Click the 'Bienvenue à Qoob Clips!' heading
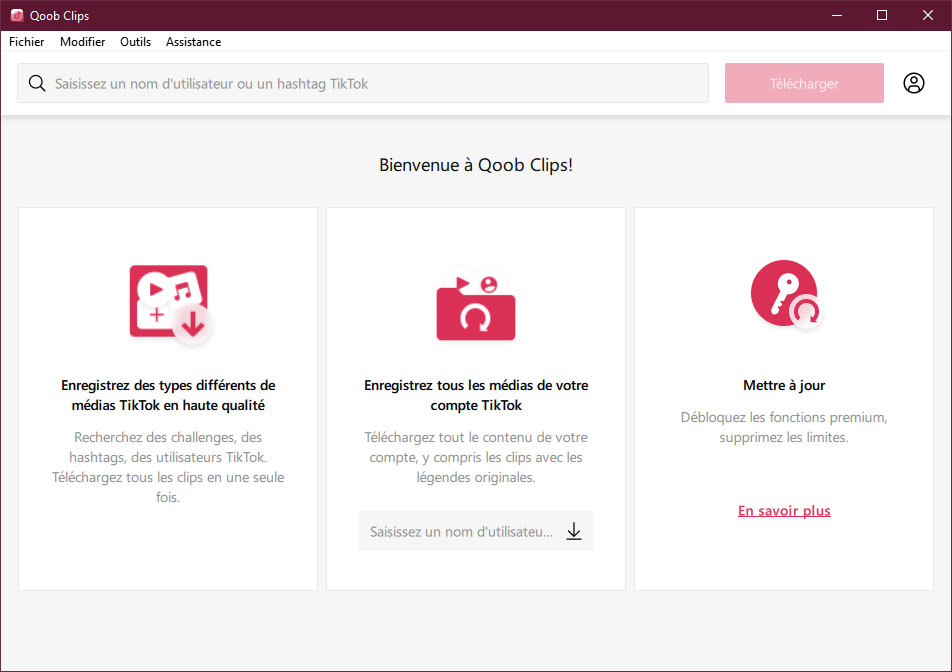Viewport: 952px width, 672px height. (x=476, y=165)
